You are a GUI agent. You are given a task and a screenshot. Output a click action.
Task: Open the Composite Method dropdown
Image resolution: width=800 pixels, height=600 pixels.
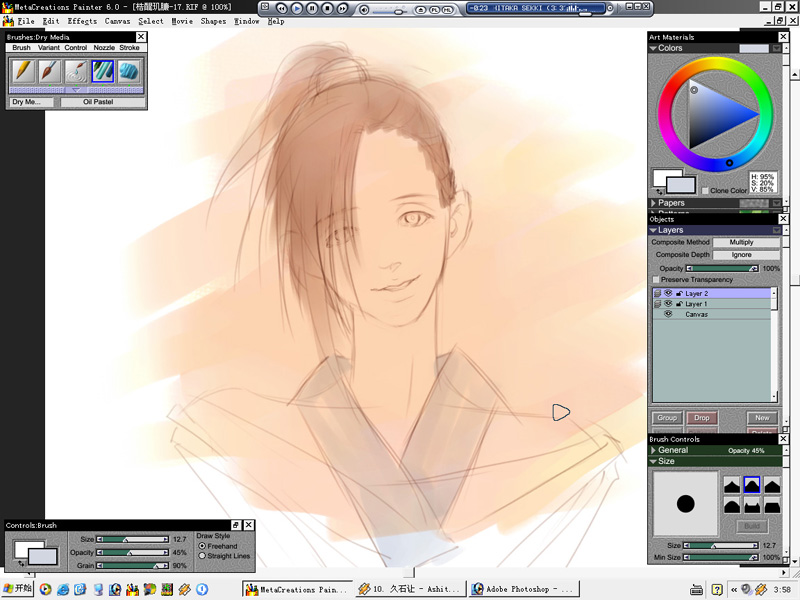click(746, 242)
